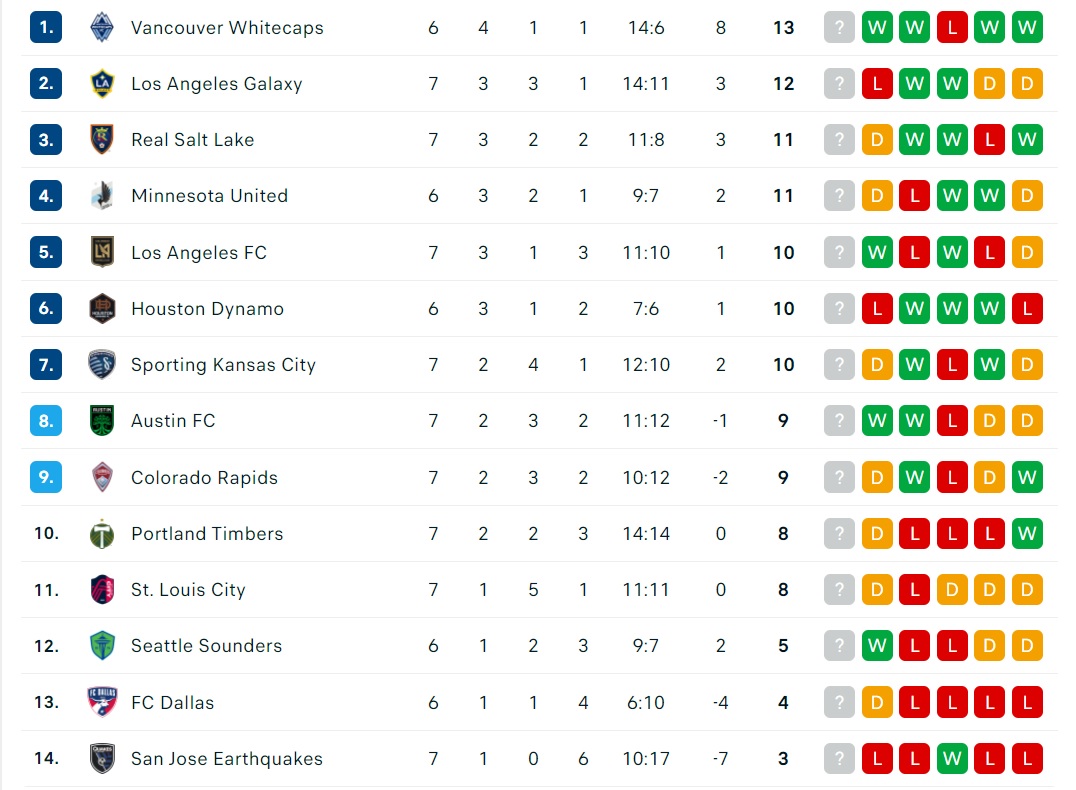Click the Real Salt Lake shield logo
This screenshot has width=1076, height=790.
click(x=102, y=139)
